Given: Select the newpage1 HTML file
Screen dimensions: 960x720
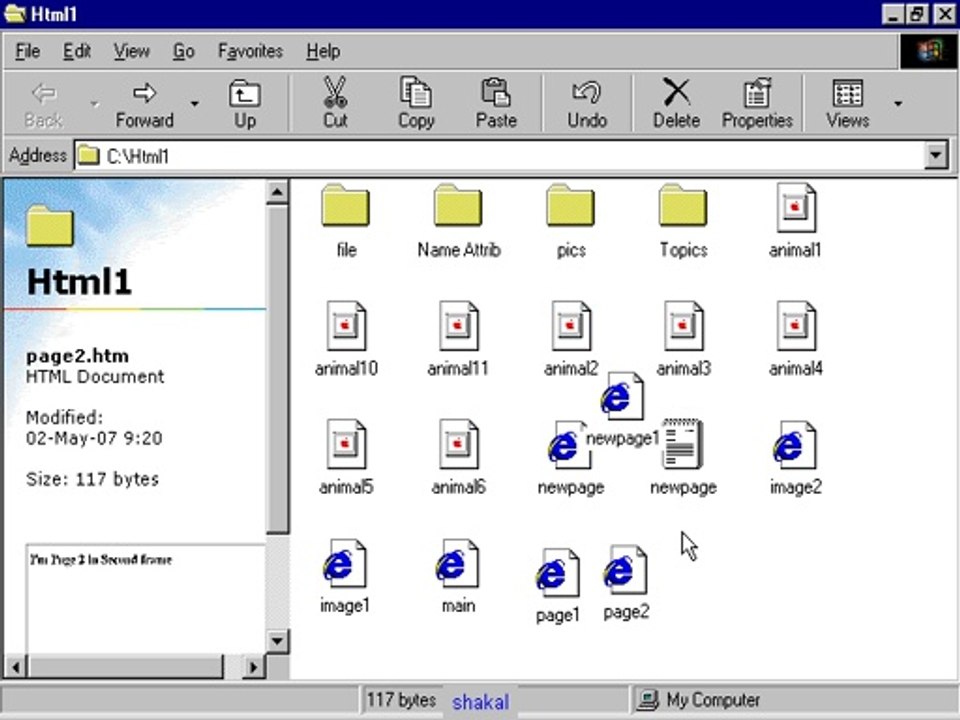Looking at the screenshot, I should (622, 409).
